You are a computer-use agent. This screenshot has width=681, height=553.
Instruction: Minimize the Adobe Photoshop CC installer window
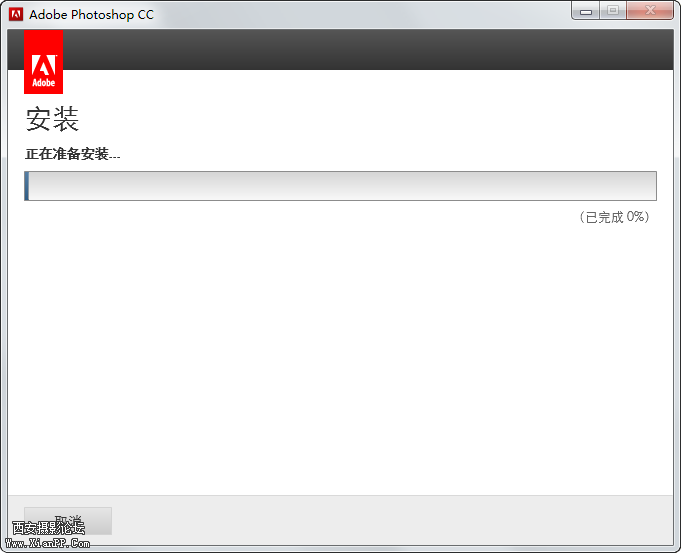point(585,12)
